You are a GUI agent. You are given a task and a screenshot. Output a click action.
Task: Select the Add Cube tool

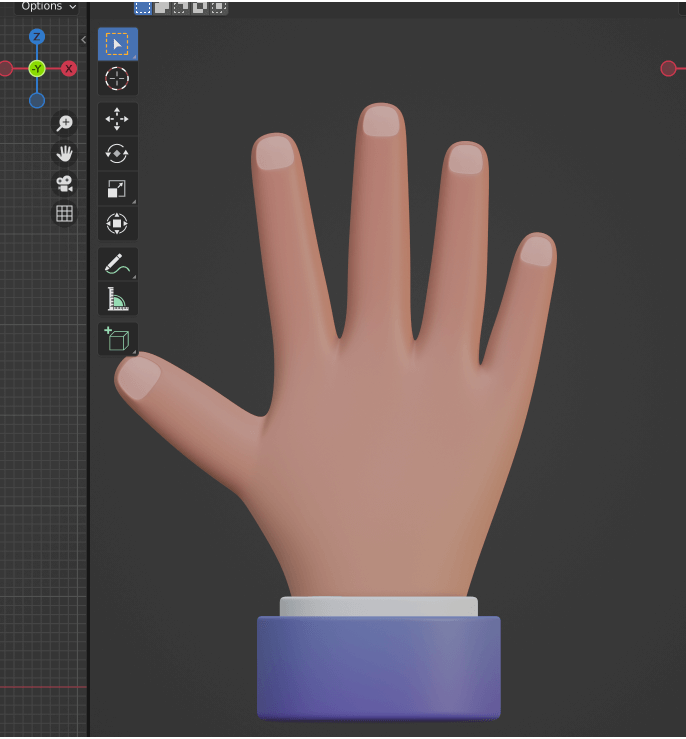(117, 339)
